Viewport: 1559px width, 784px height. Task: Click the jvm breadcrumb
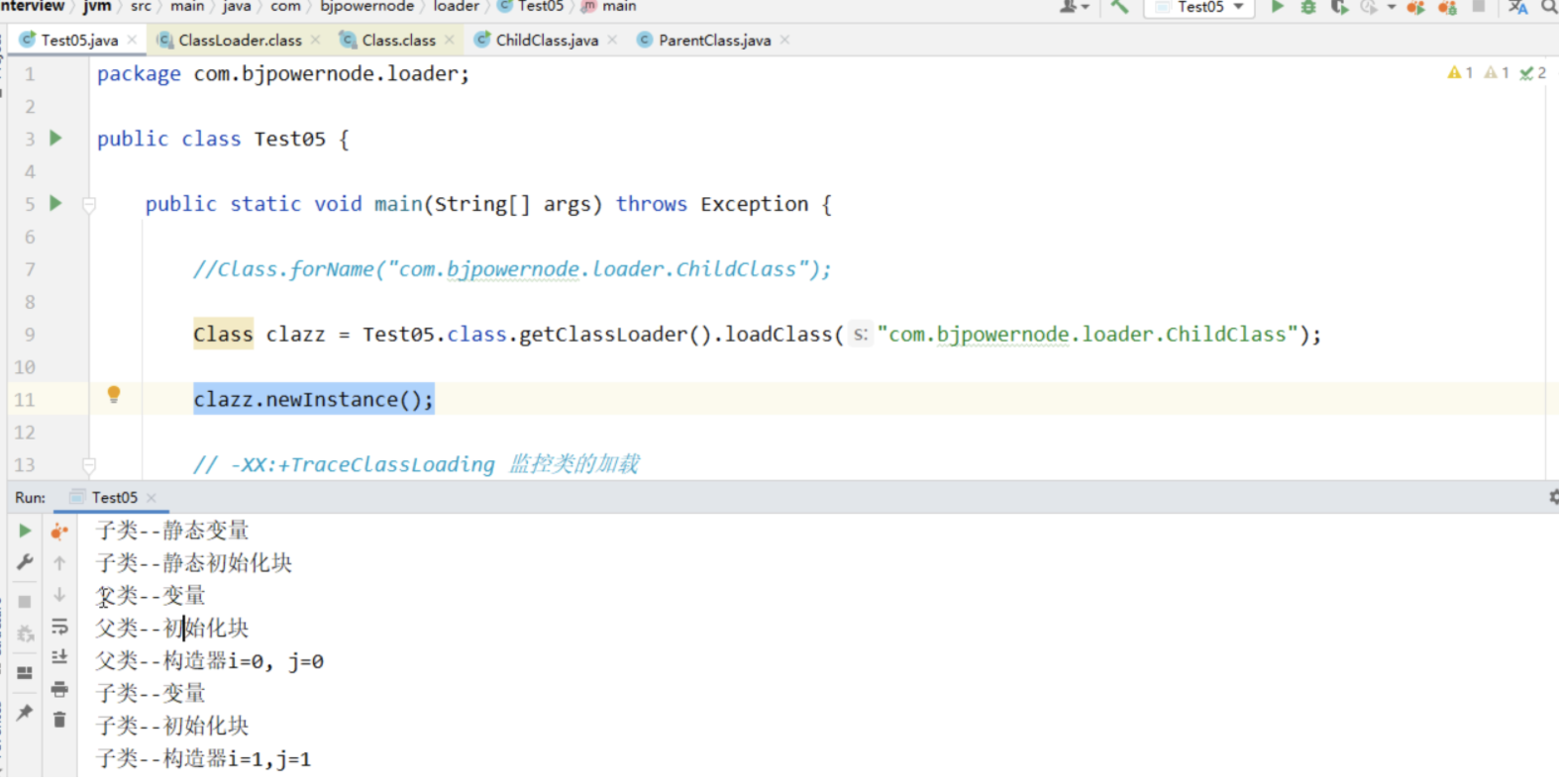(97, 7)
